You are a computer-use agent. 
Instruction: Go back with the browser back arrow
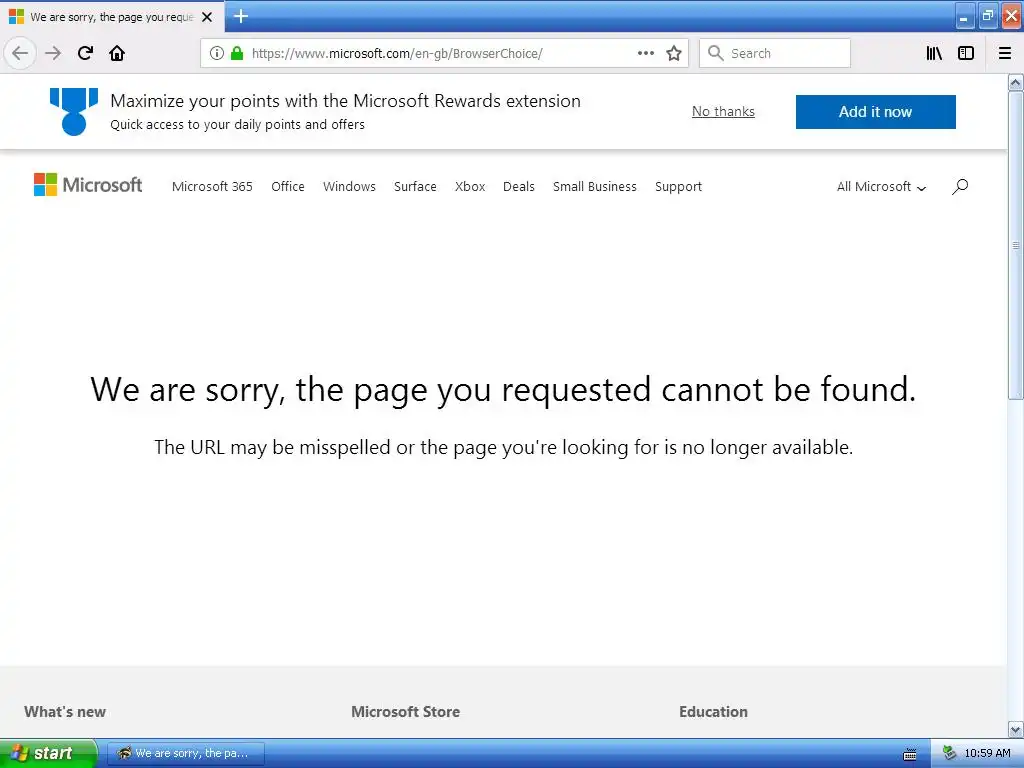pos(20,53)
